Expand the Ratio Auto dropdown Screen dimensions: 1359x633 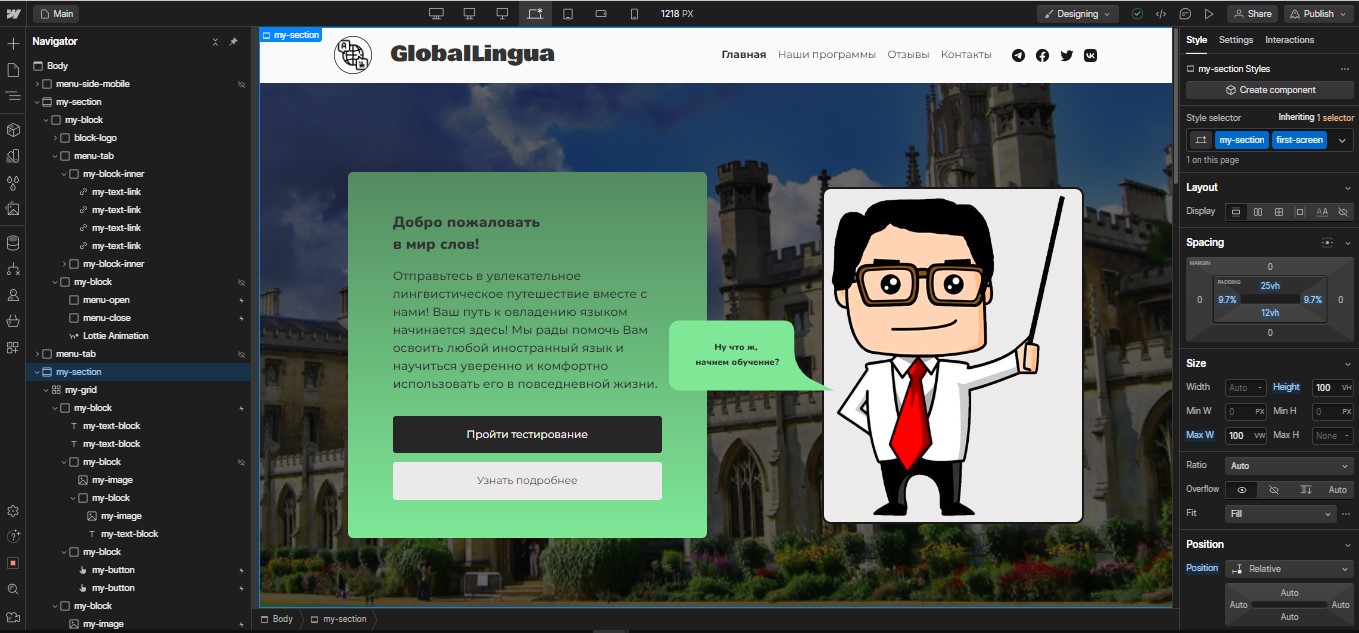[1289, 466]
